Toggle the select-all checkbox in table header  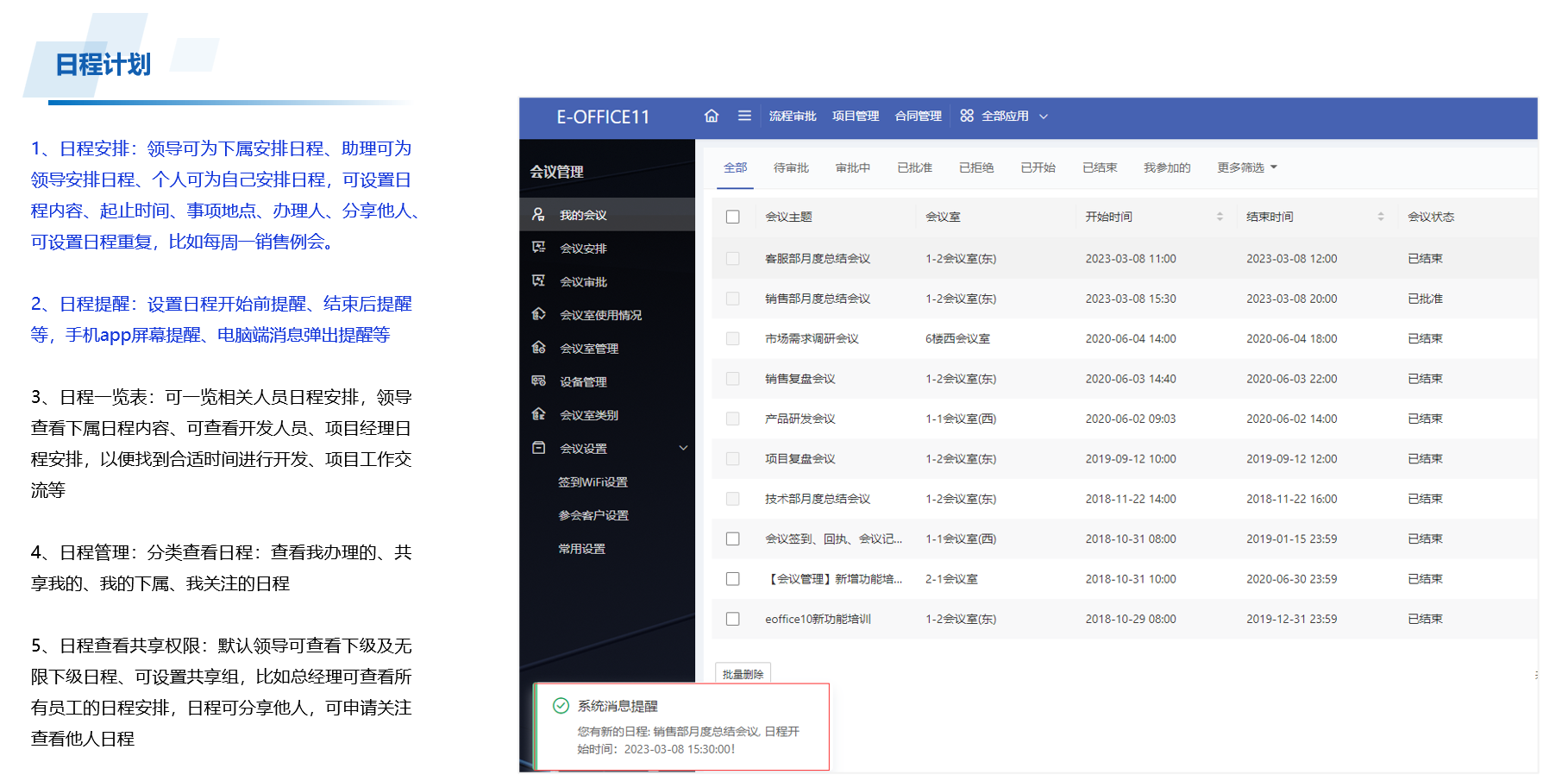coord(733,217)
